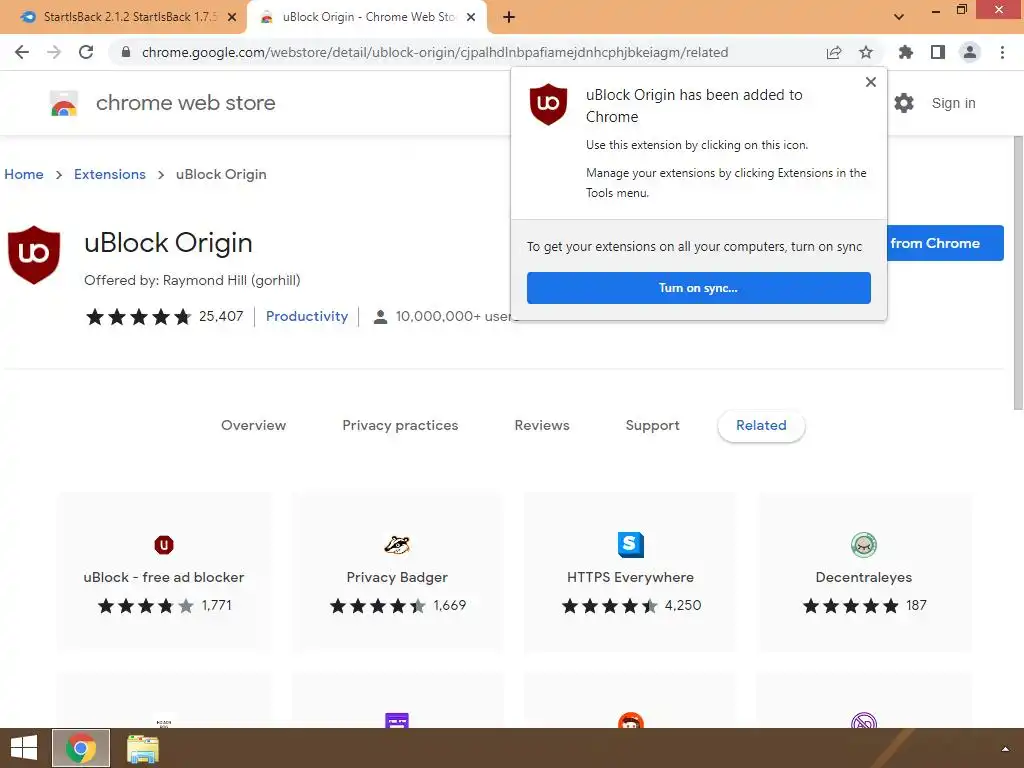Close the uBlock Origin Web Store tab

pyautogui.click(x=471, y=17)
